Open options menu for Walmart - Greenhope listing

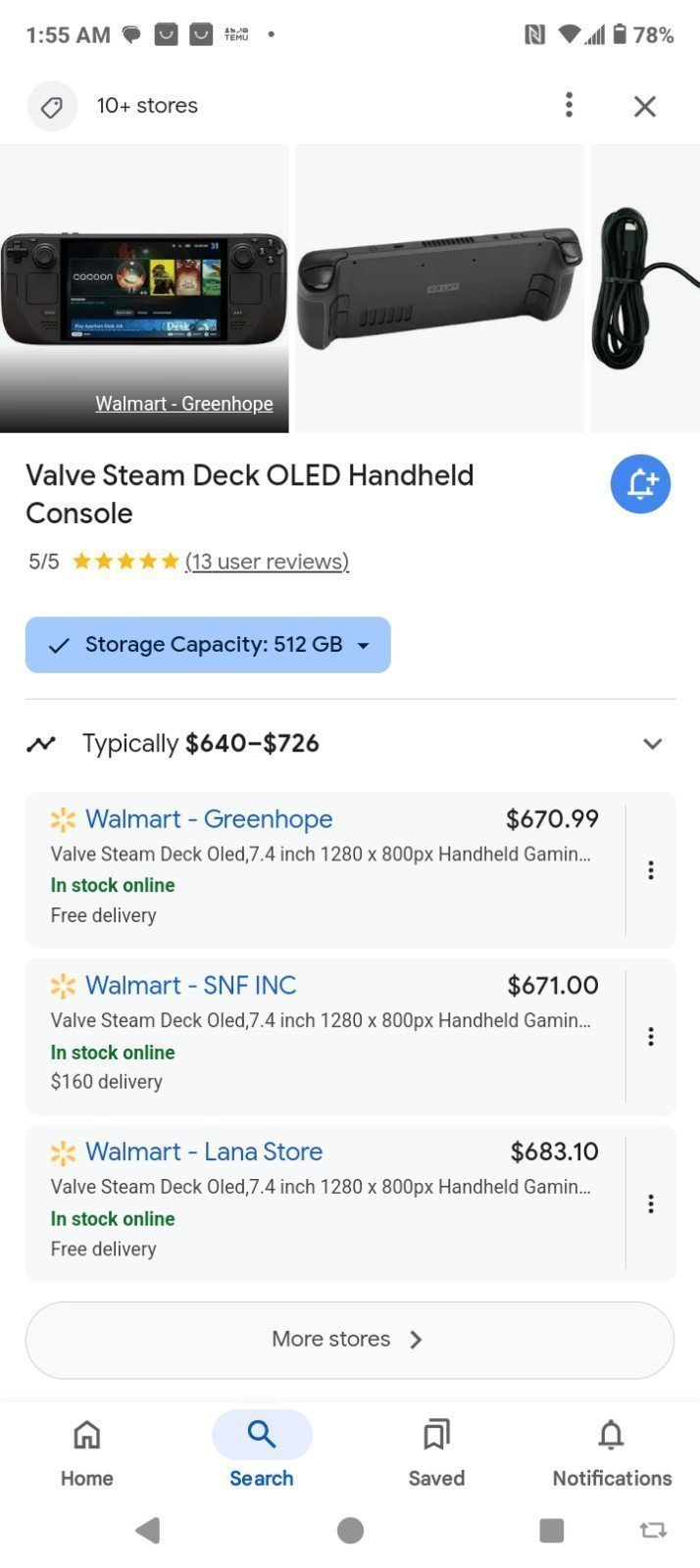[x=651, y=870]
